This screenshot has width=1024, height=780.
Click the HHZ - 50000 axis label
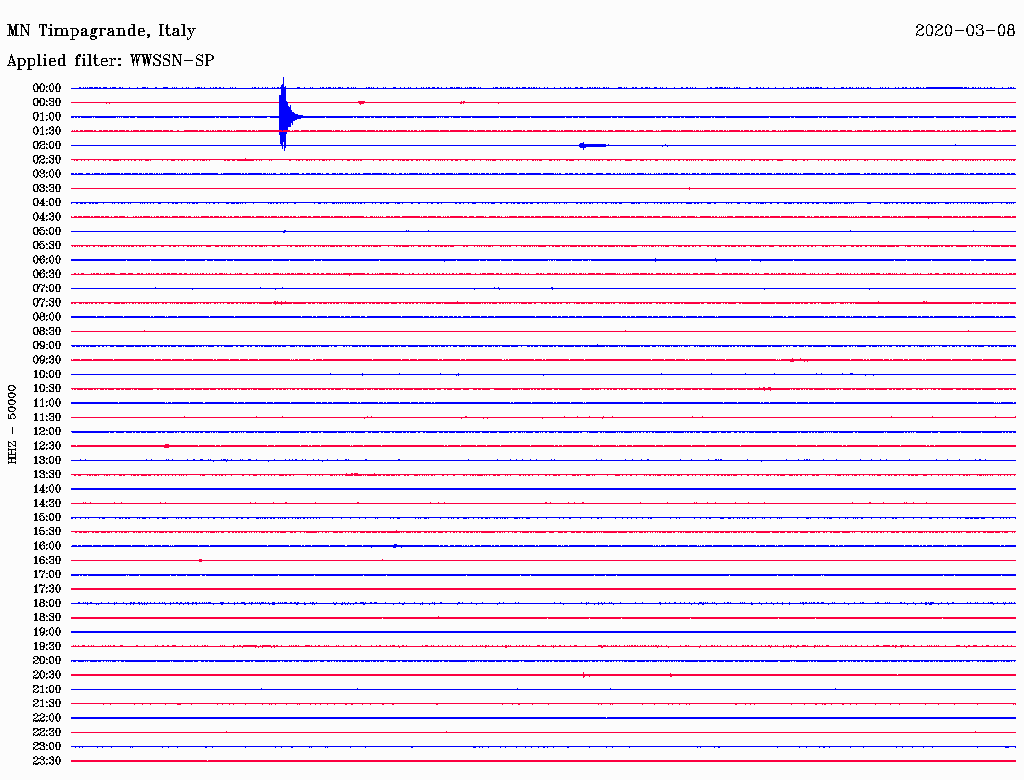[12, 424]
